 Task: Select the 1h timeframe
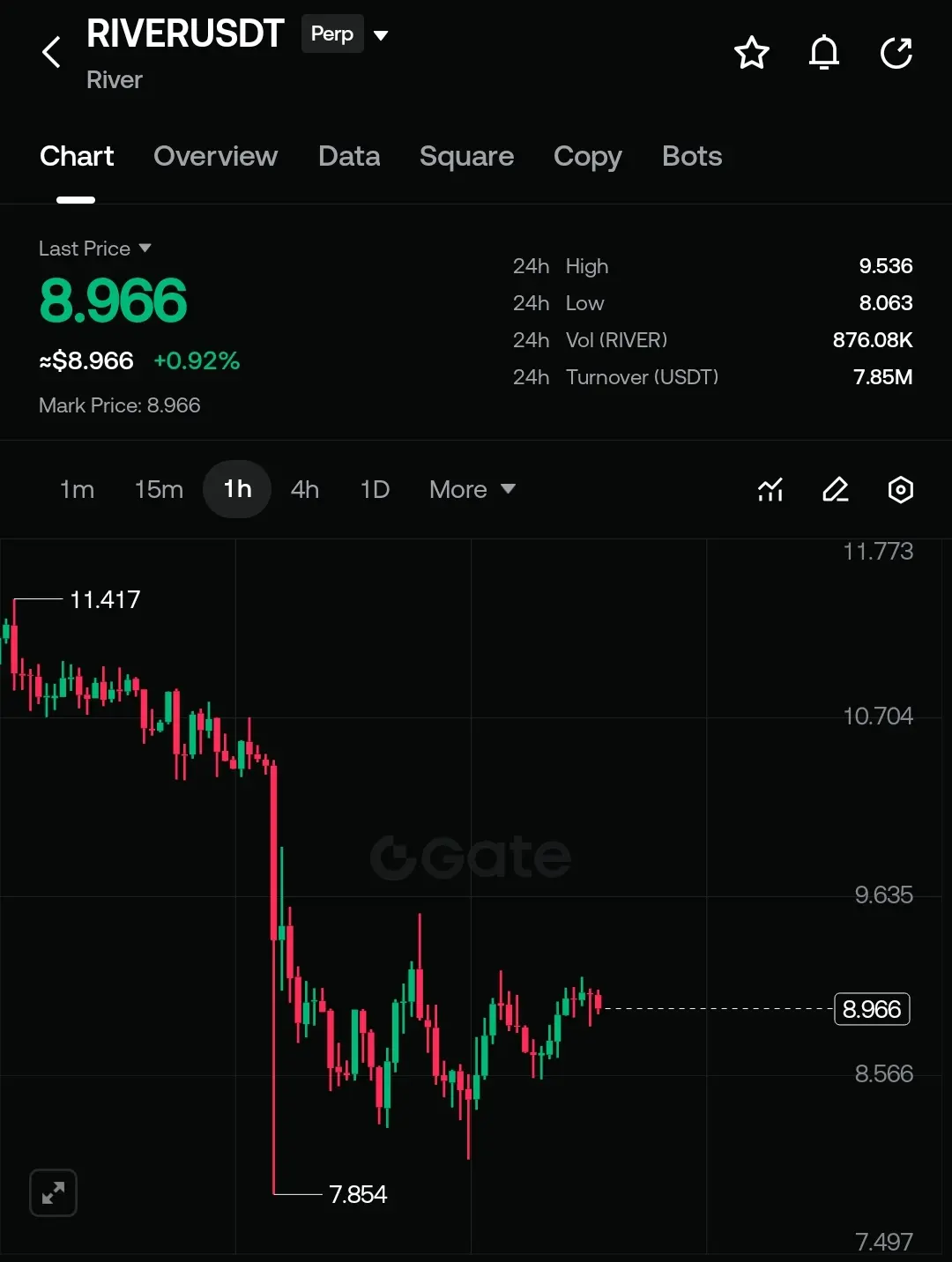click(x=237, y=489)
